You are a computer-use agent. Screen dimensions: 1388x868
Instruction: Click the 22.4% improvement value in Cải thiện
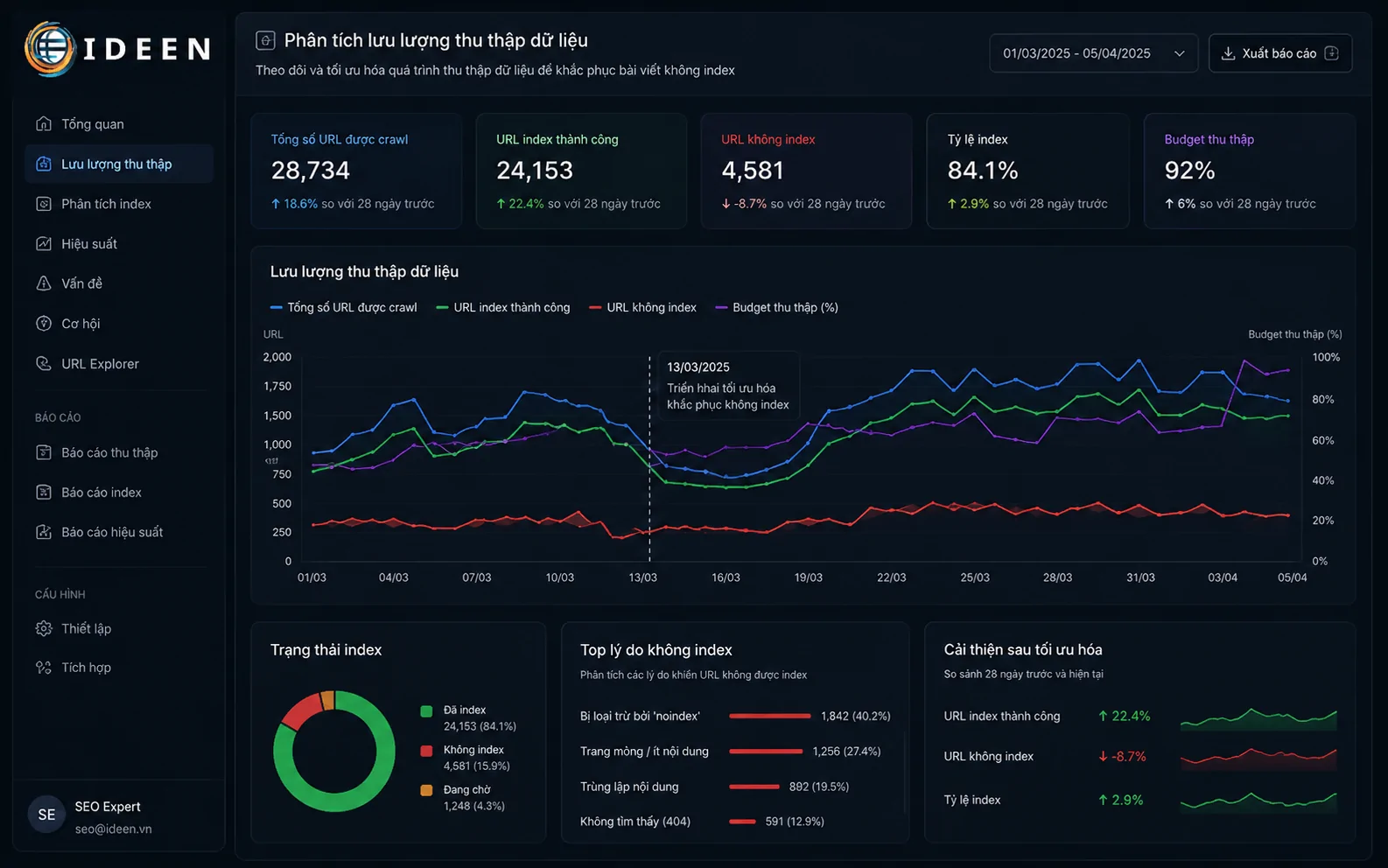[1125, 716]
